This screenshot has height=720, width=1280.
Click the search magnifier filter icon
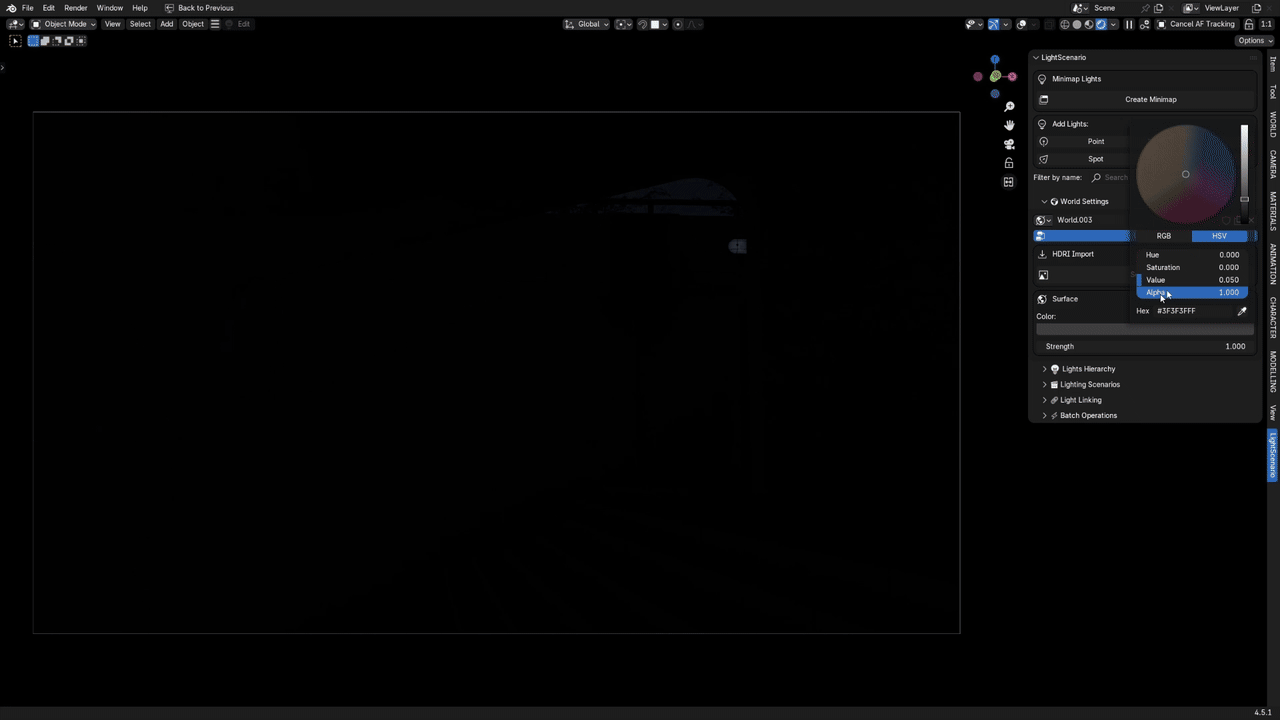[1097, 177]
